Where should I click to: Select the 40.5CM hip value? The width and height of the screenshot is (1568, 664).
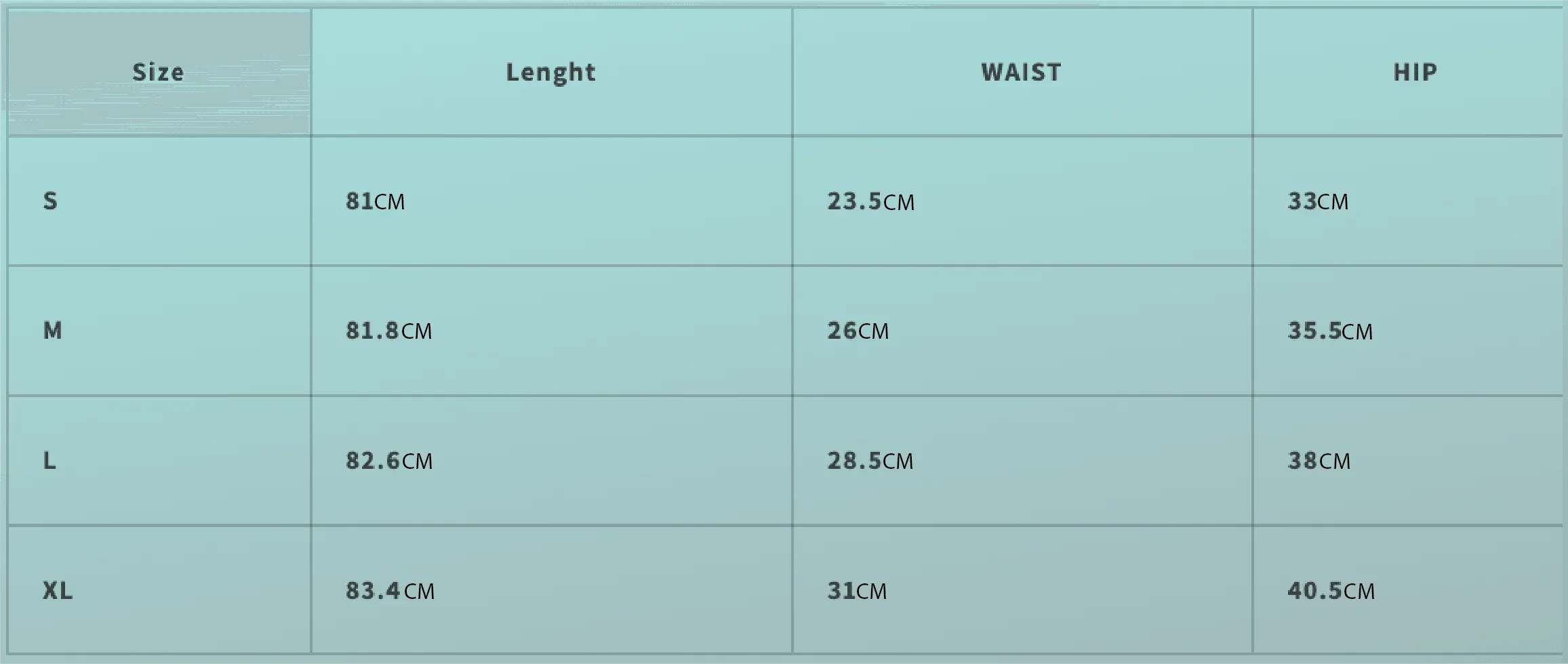(1331, 591)
